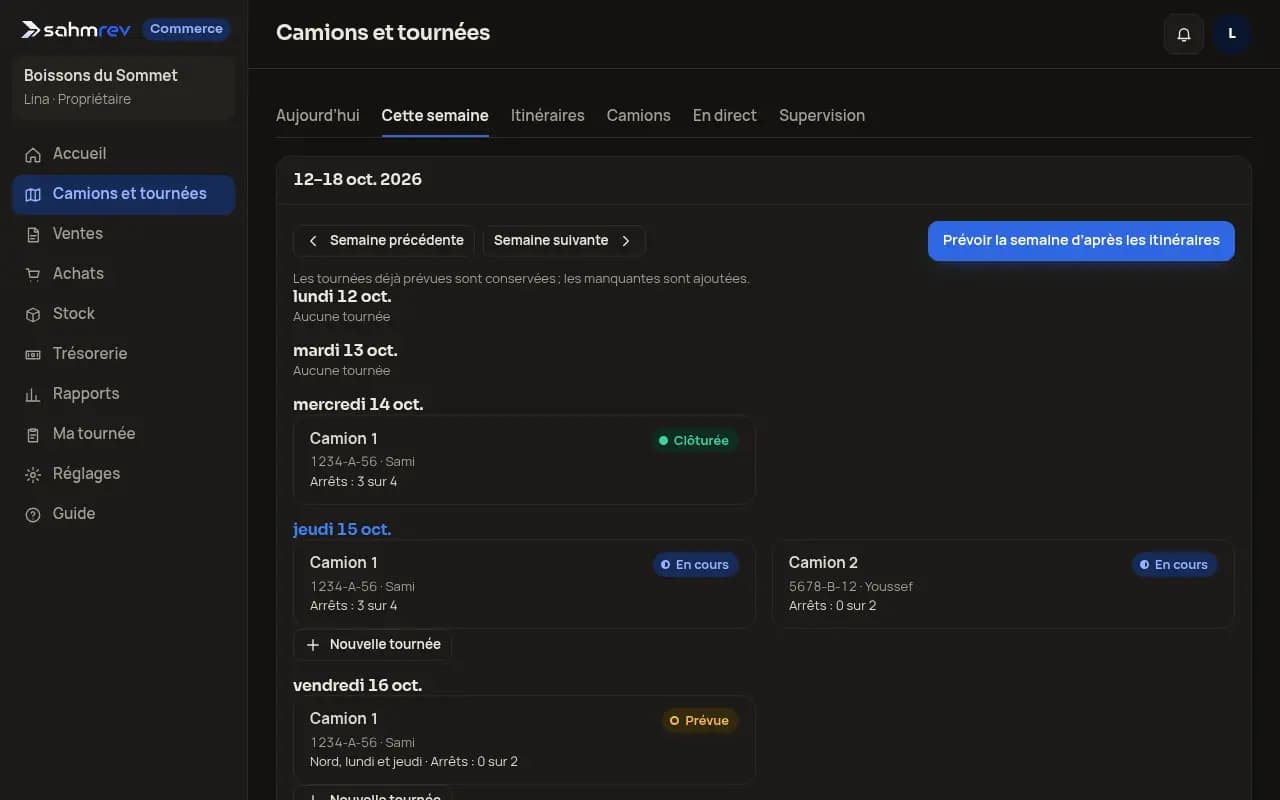The width and height of the screenshot is (1280, 800).
Task: Open Trésorerie in the sidebar
Action: point(123,354)
